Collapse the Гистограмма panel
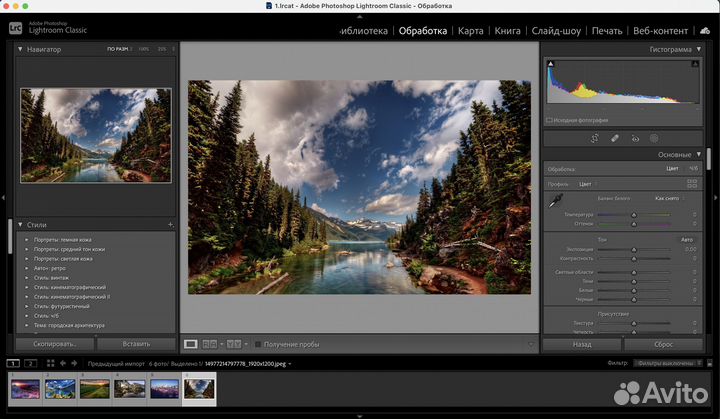The width and height of the screenshot is (720, 419). (x=699, y=49)
